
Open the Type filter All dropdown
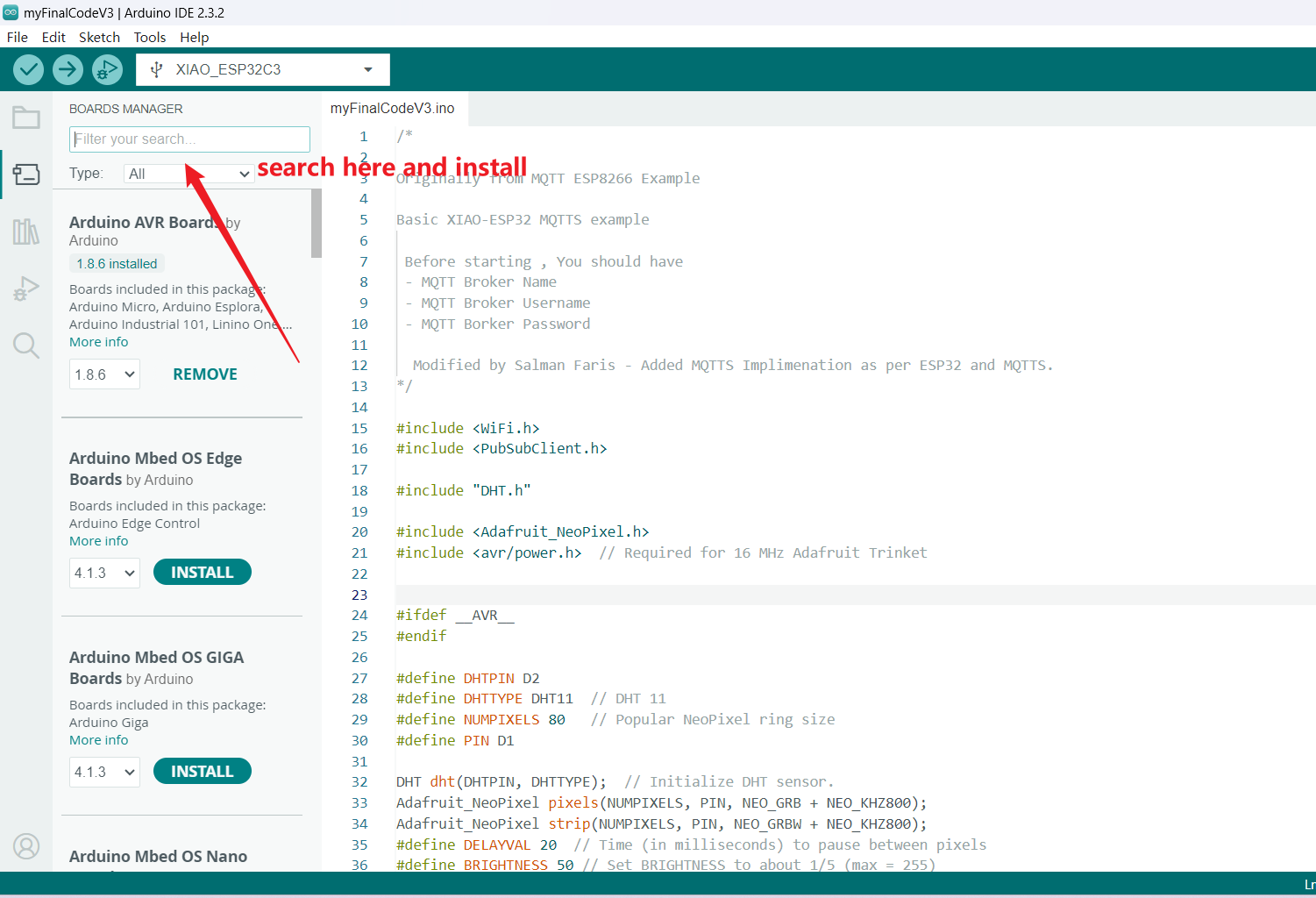coord(189,174)
